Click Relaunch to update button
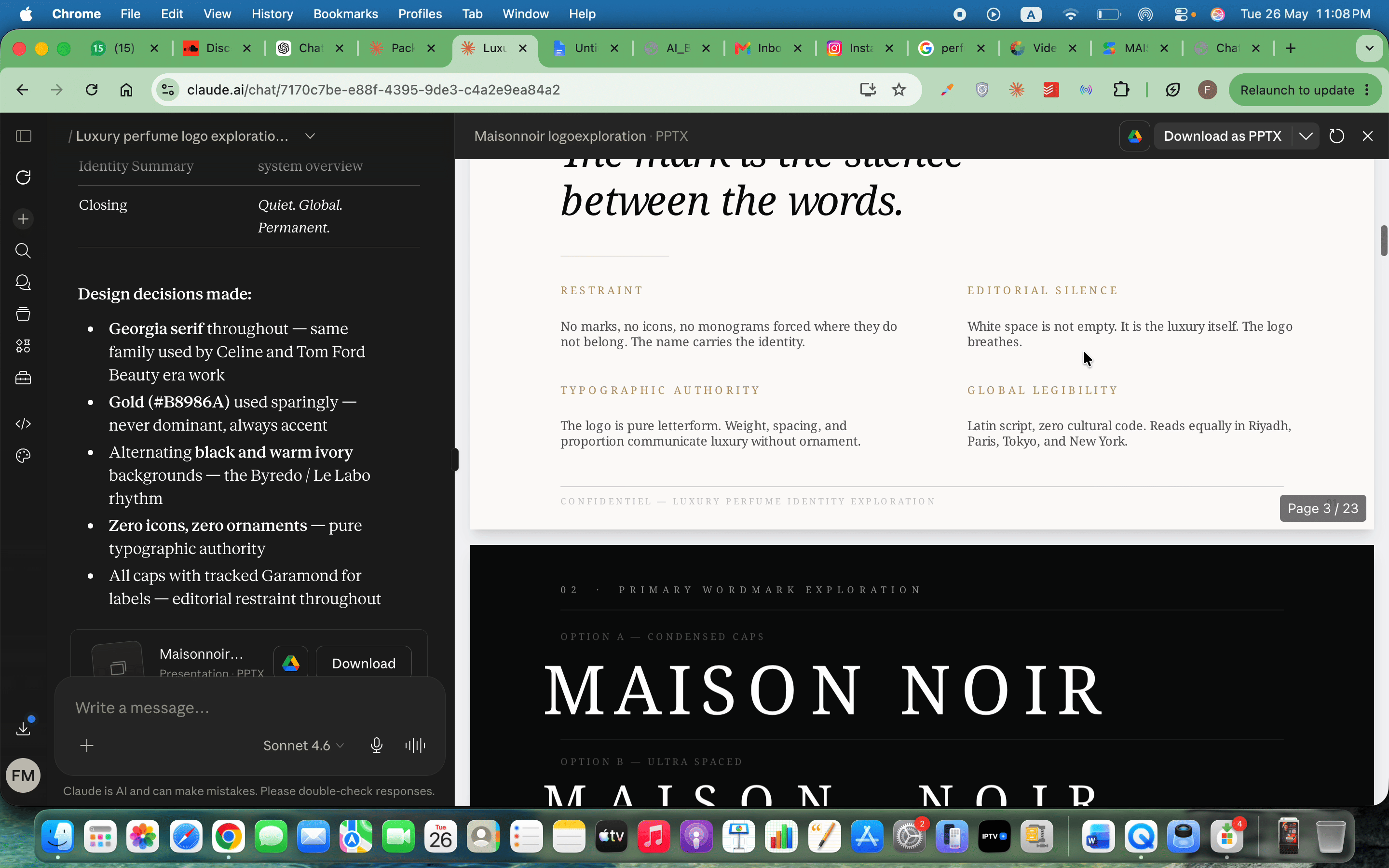 [1297, 90]
